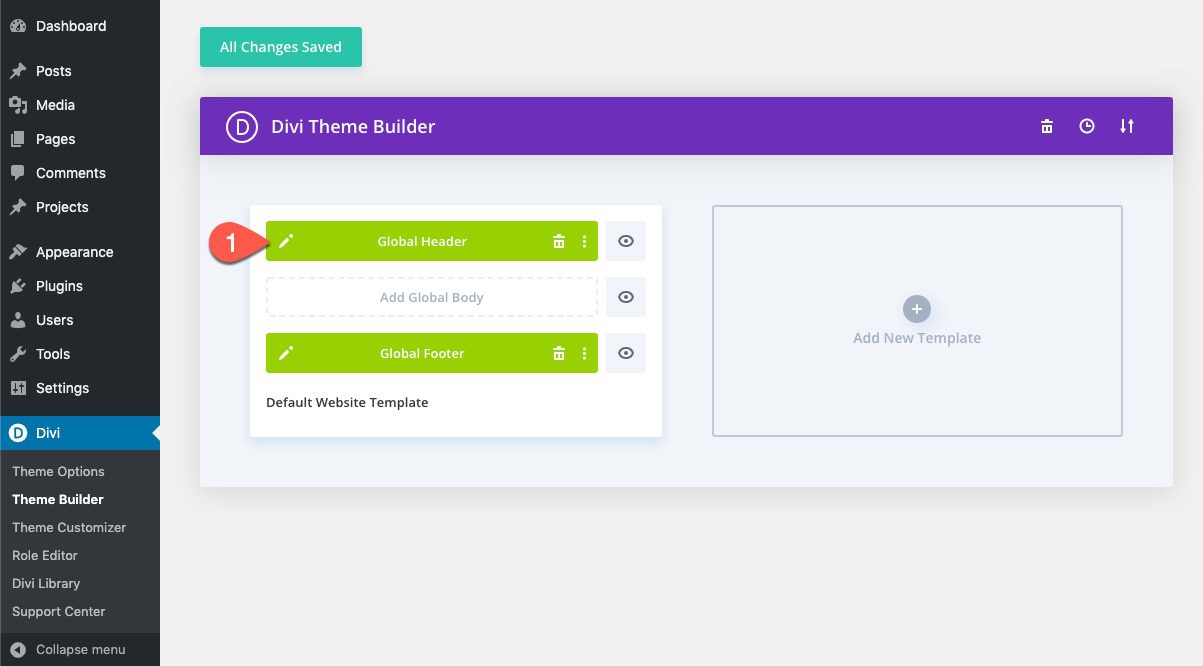Toggle visibility of the Global Header with the eye icon
The width and height of the screenshot is (1203, 666).
pos(626,241)
